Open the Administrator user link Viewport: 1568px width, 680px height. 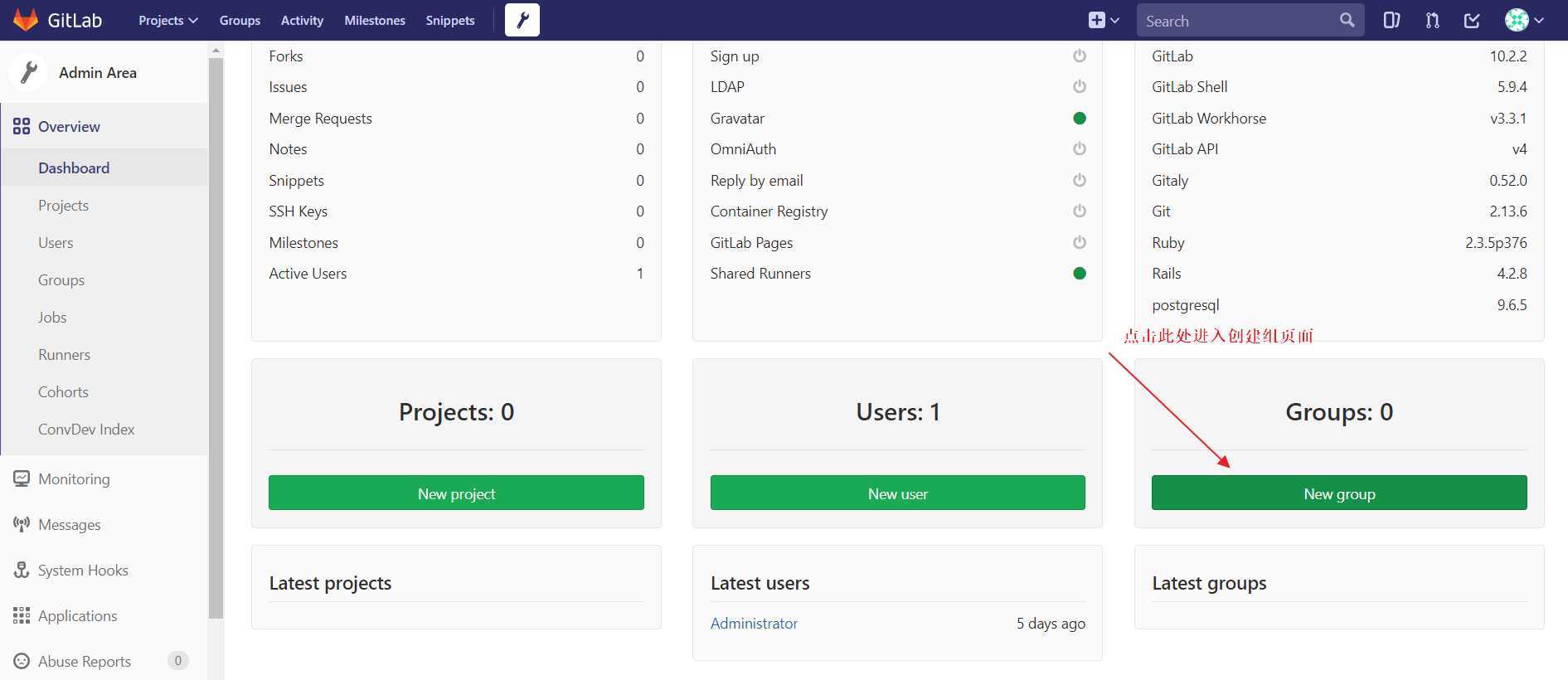754,623
